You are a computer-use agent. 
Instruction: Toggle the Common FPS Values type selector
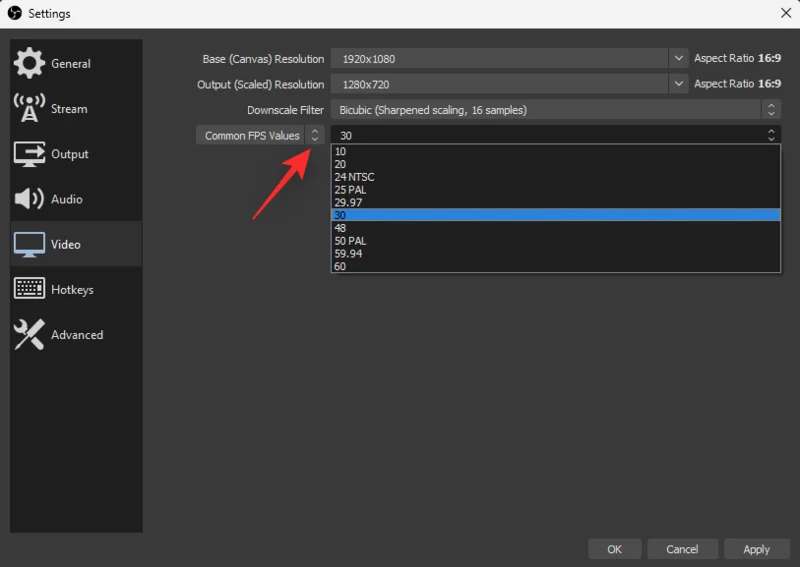(315, 135)
